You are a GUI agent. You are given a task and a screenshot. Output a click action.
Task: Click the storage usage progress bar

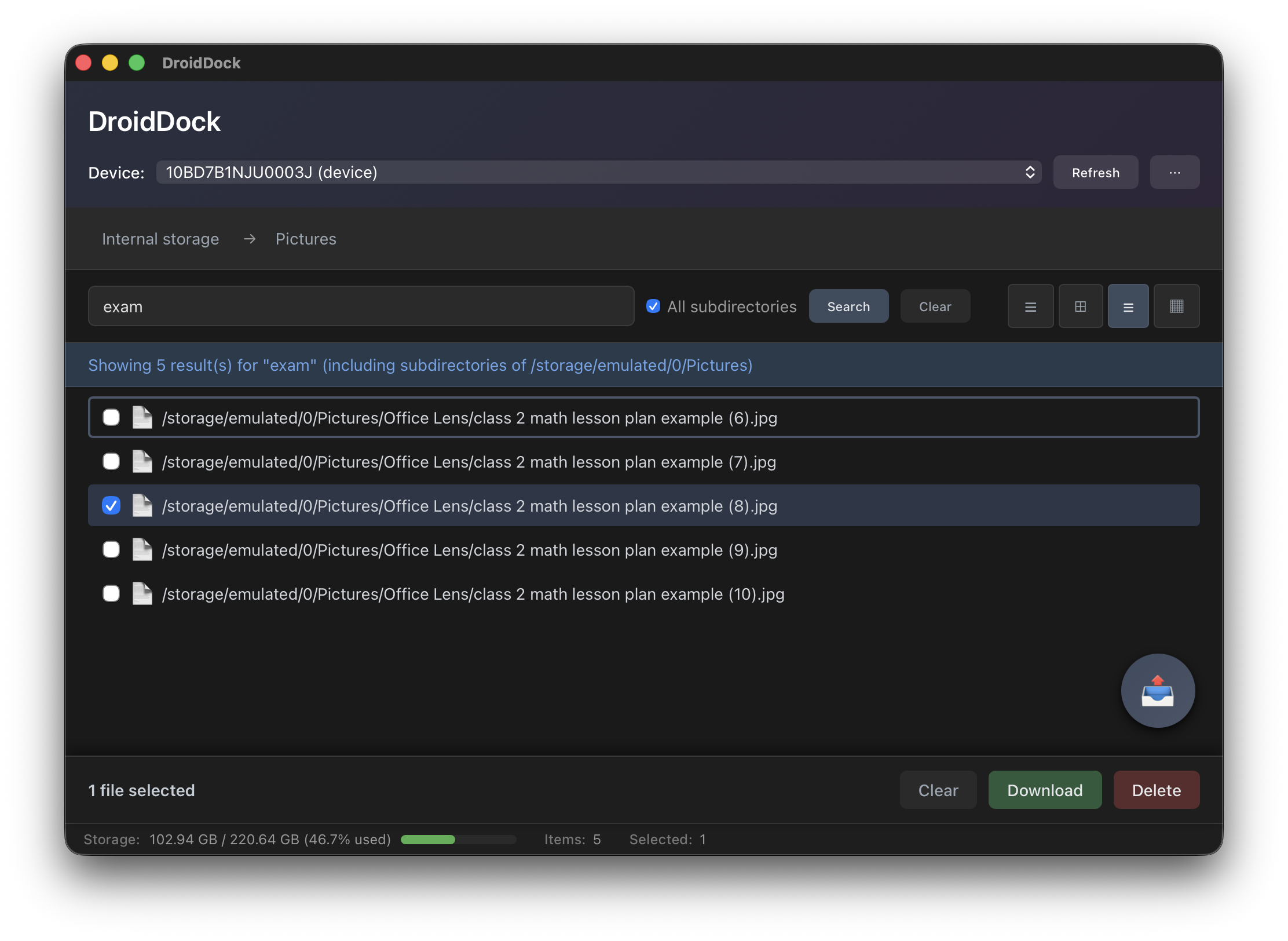click(x=458, y=840)
